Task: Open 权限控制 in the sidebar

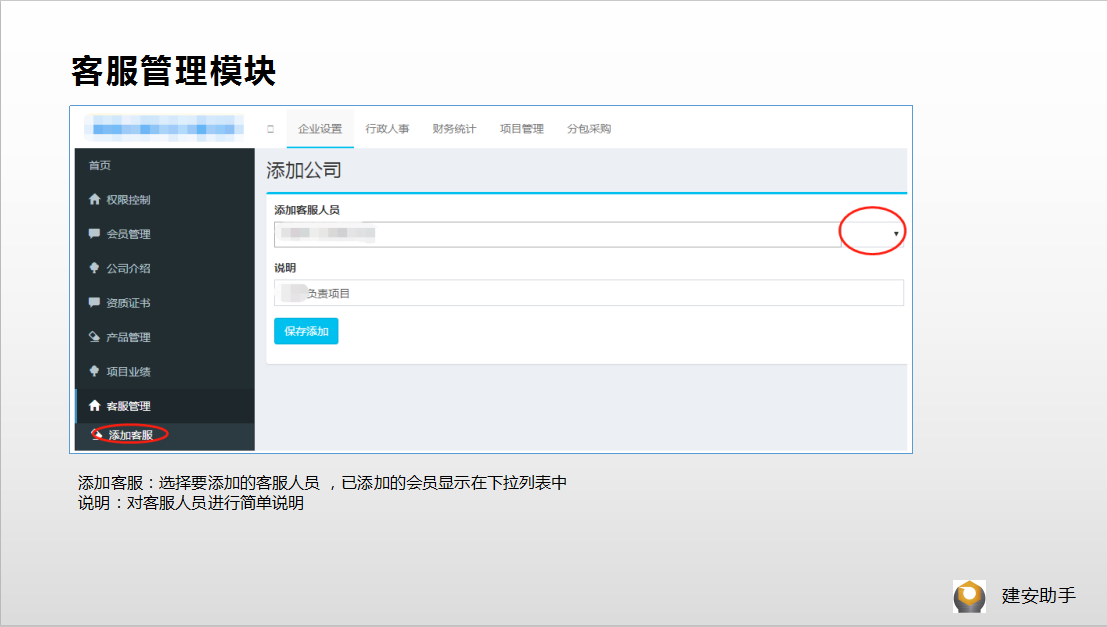Action: [x=164, y=200]
